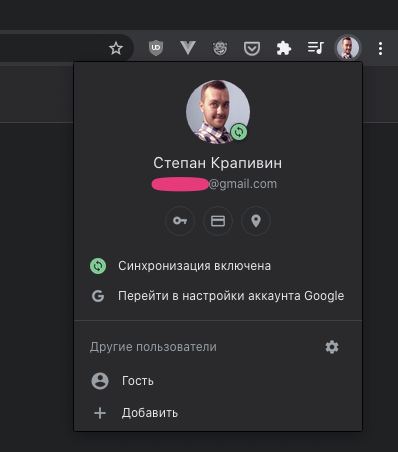Open the monkey face extension
This screenshot has height=452, width=398.
220,48
